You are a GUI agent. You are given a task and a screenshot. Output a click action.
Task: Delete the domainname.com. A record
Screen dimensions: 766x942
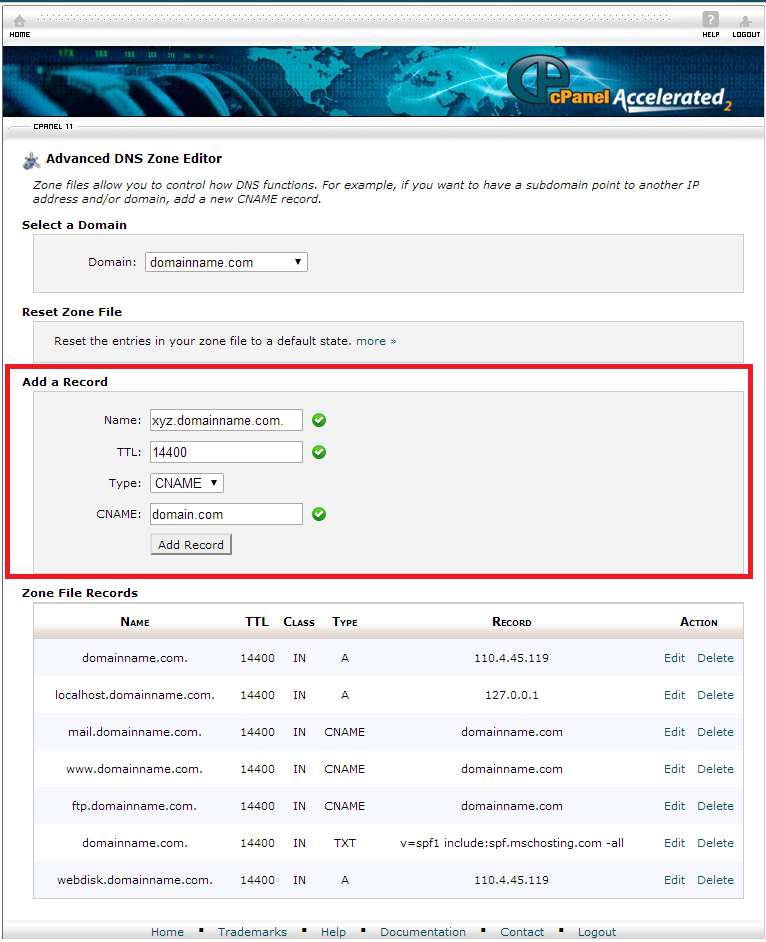715,658
